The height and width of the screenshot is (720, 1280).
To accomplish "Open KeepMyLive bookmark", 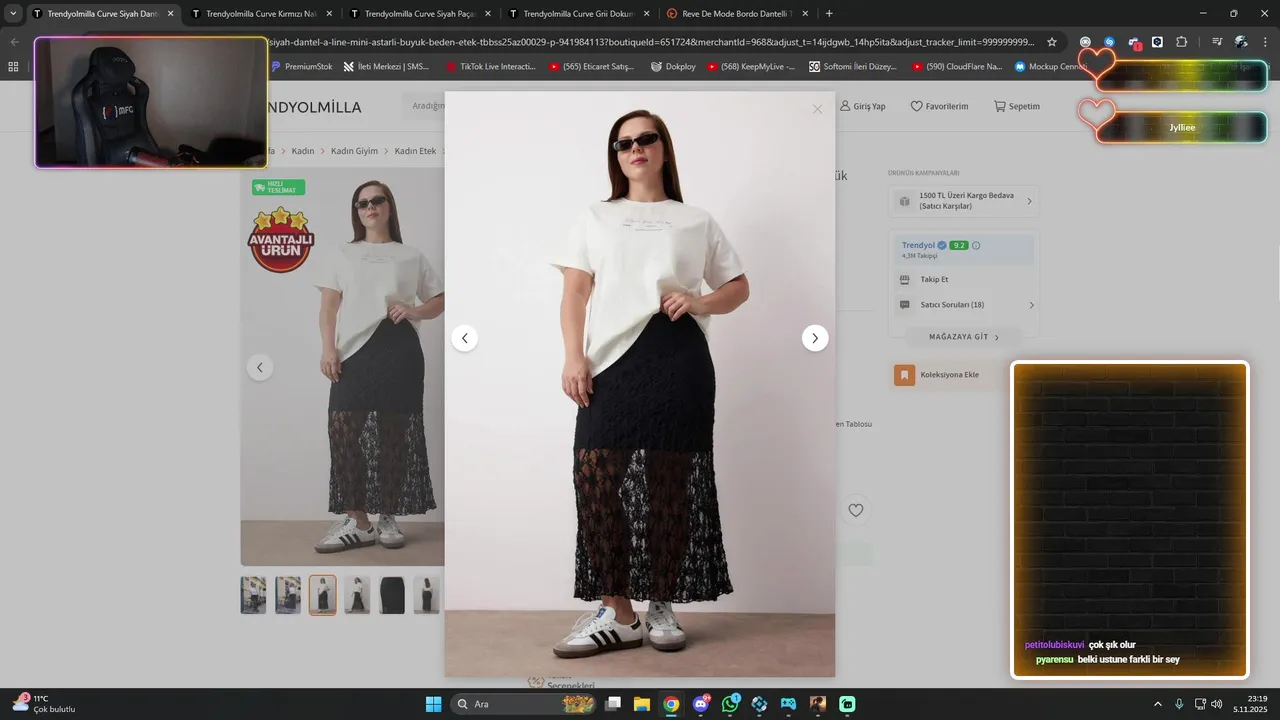I will coord(751,67).
